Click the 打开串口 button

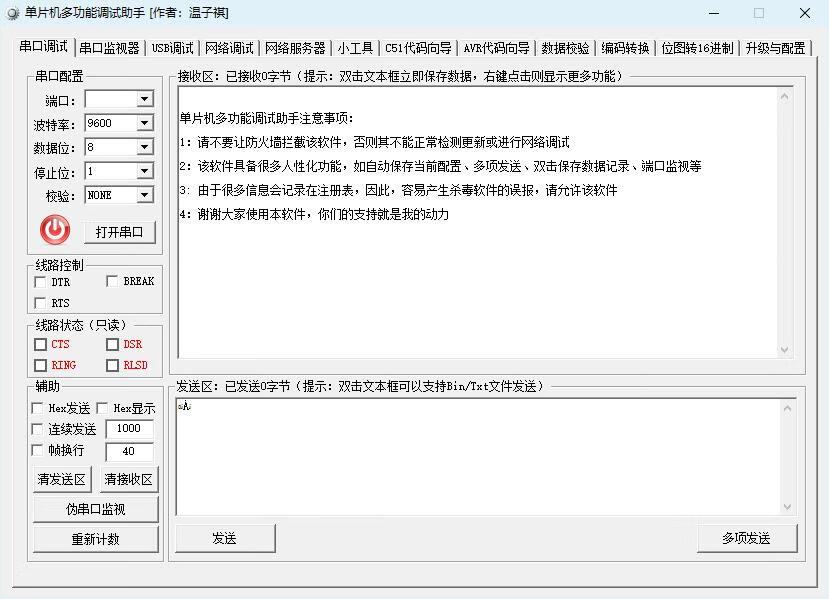click(x=119, y=232)
